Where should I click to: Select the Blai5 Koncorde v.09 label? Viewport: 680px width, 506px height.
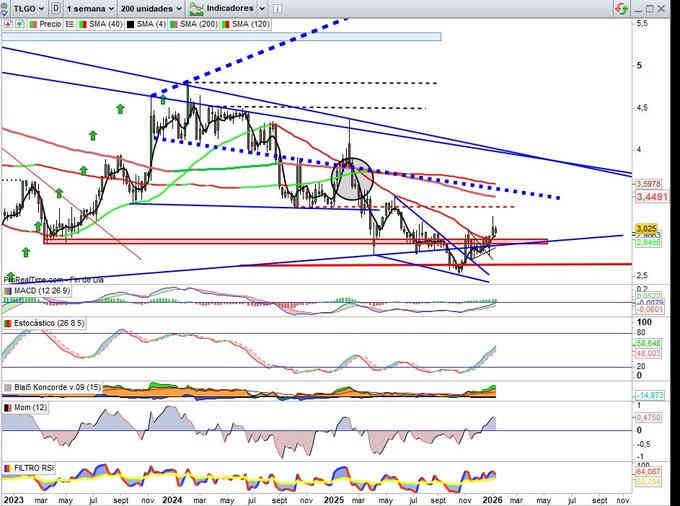50,387
